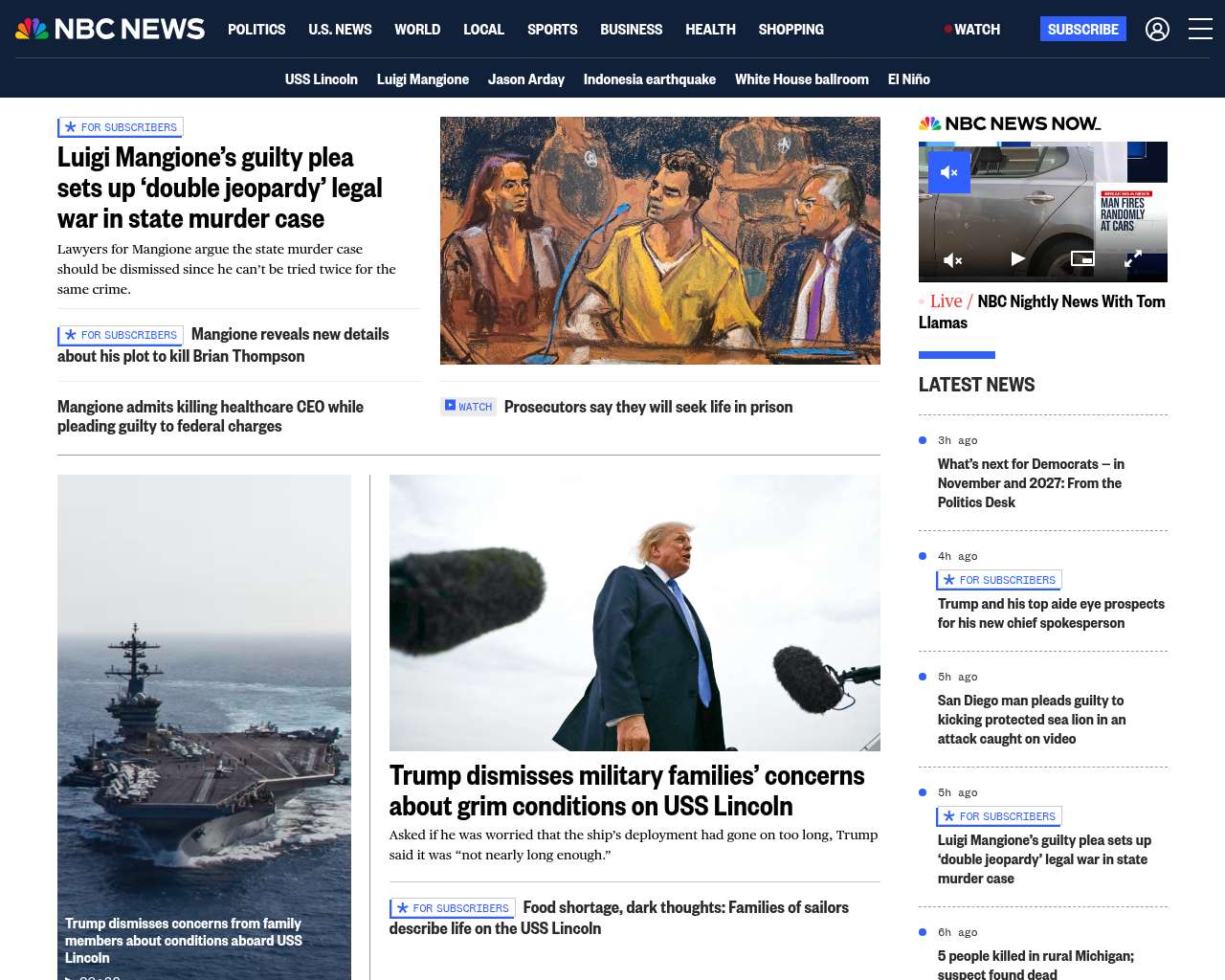Click 'For Subscribers' badge on Trump aide story
The image size is (1225, 980).
point(999,580)
